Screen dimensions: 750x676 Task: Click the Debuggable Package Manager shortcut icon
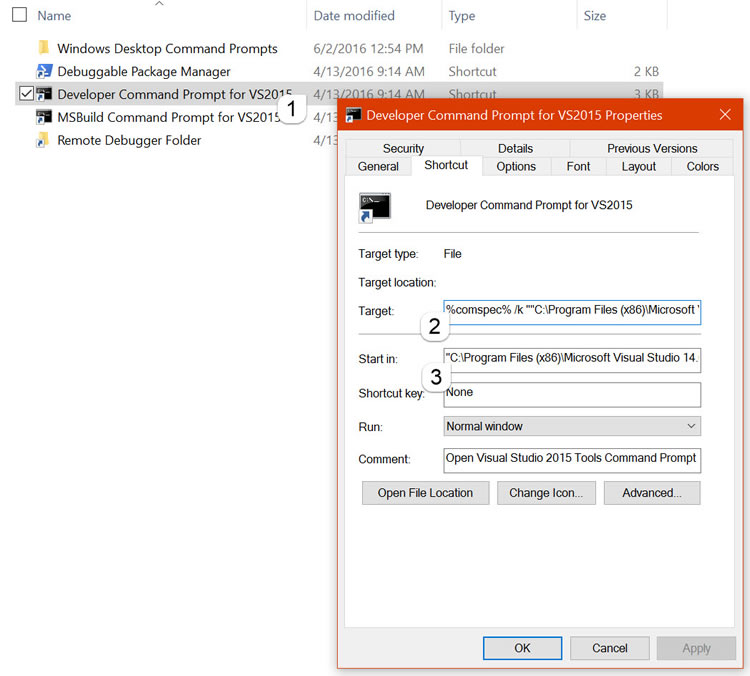point(44,71)
